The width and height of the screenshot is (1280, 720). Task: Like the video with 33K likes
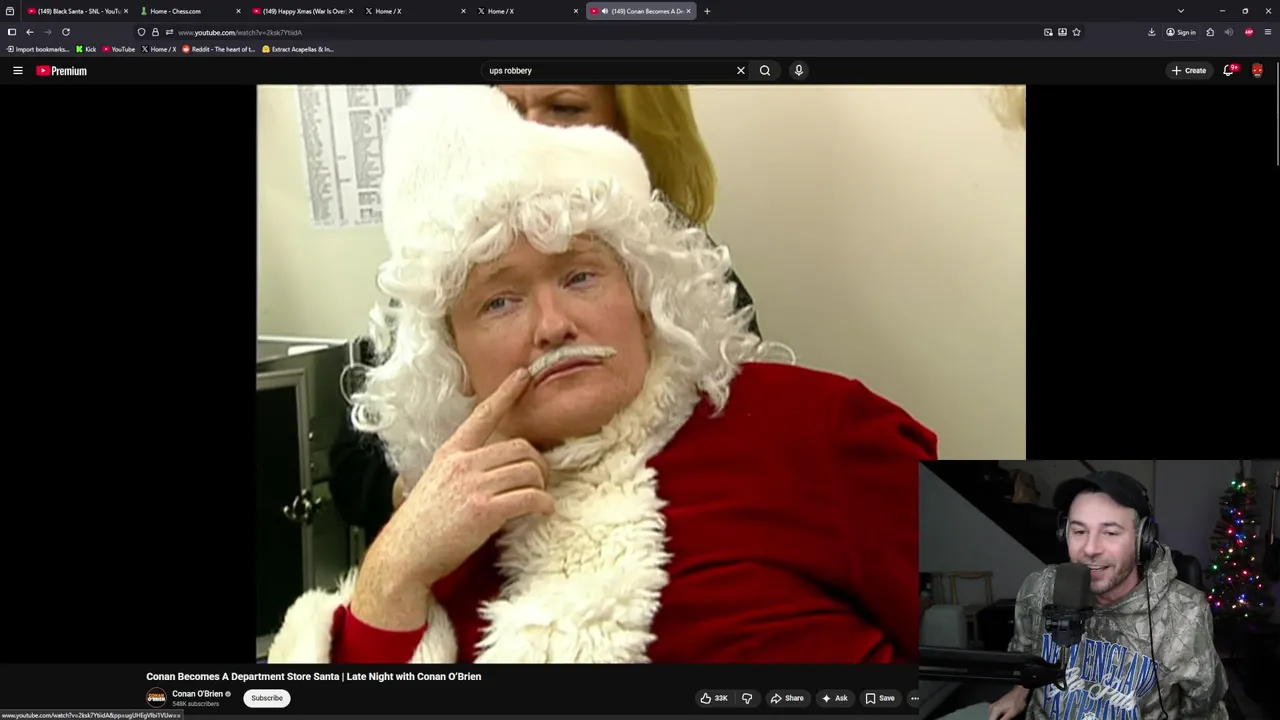pos(714,698)
